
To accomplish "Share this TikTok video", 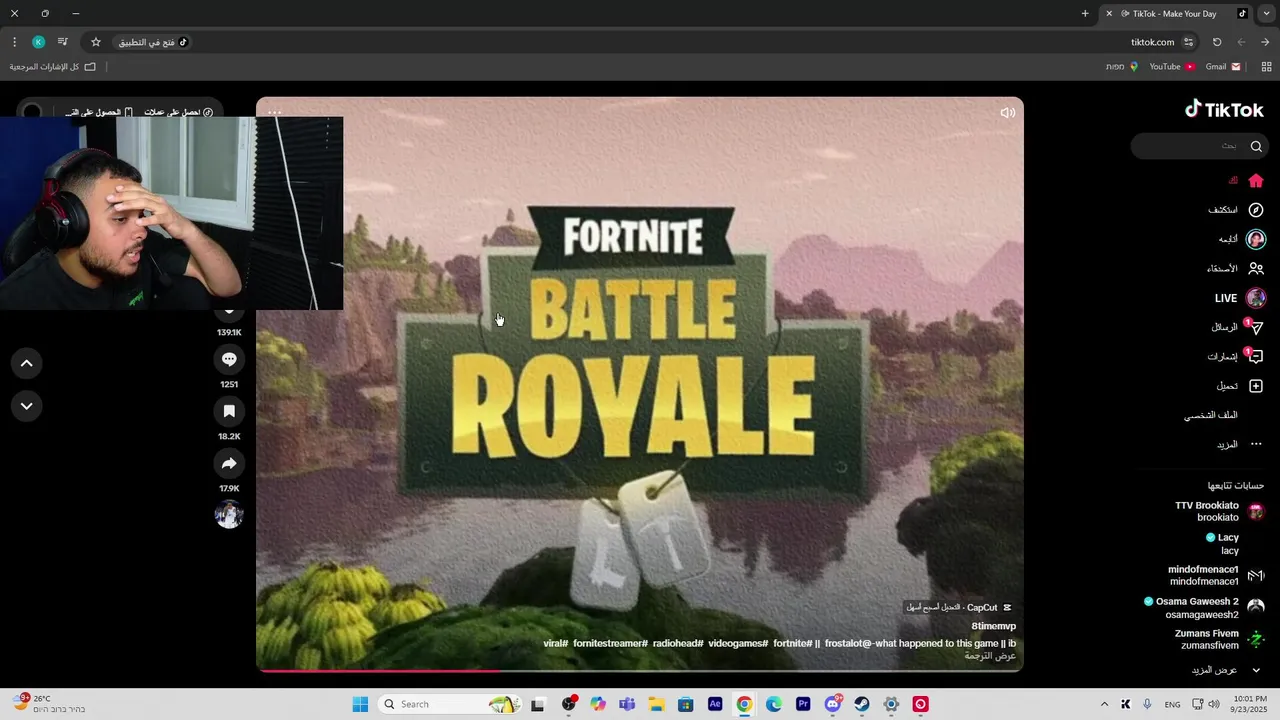I will pos(229,464).
